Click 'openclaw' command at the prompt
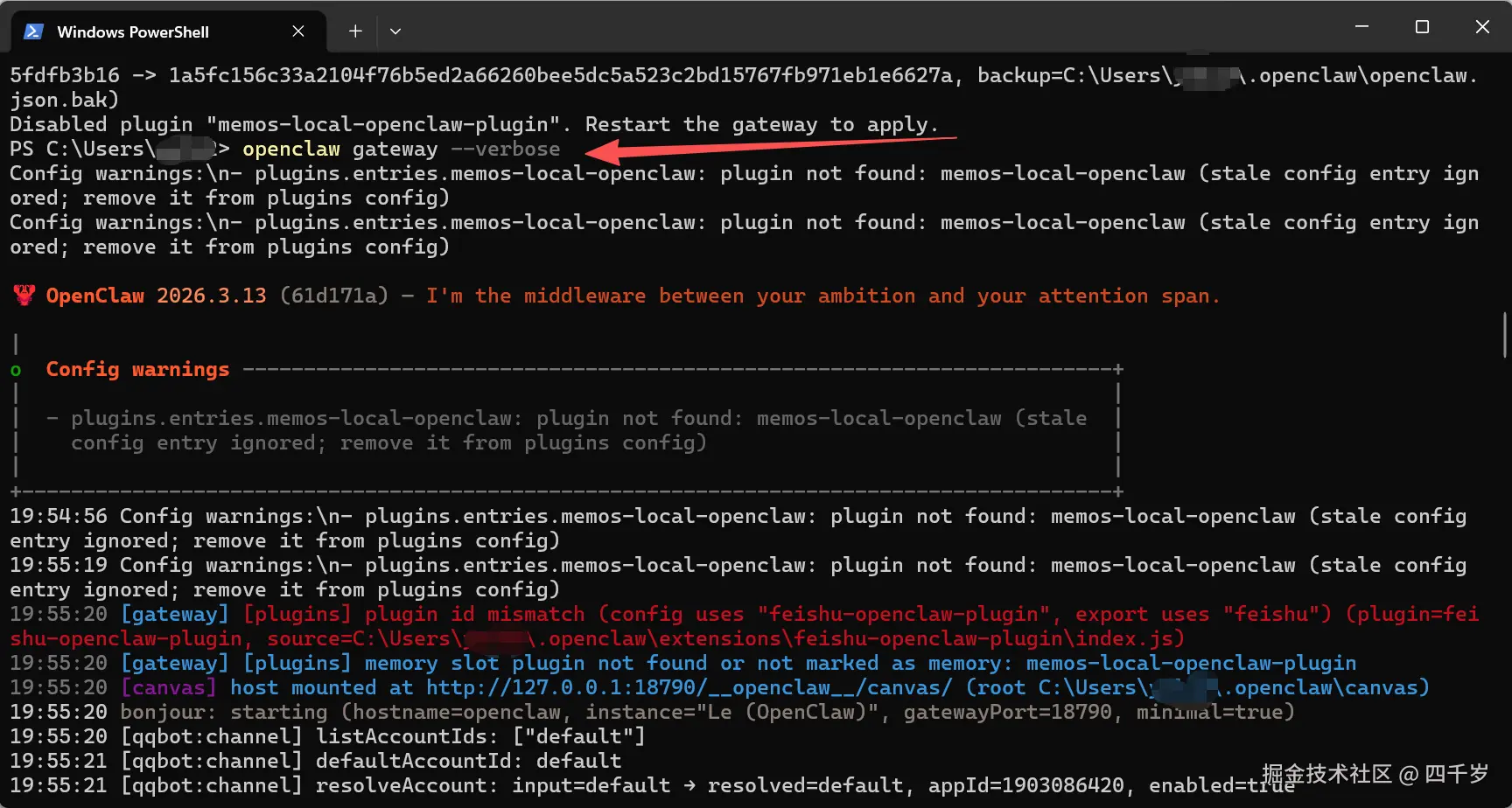This screenshot has height=808, width=1512. point(291,150)
